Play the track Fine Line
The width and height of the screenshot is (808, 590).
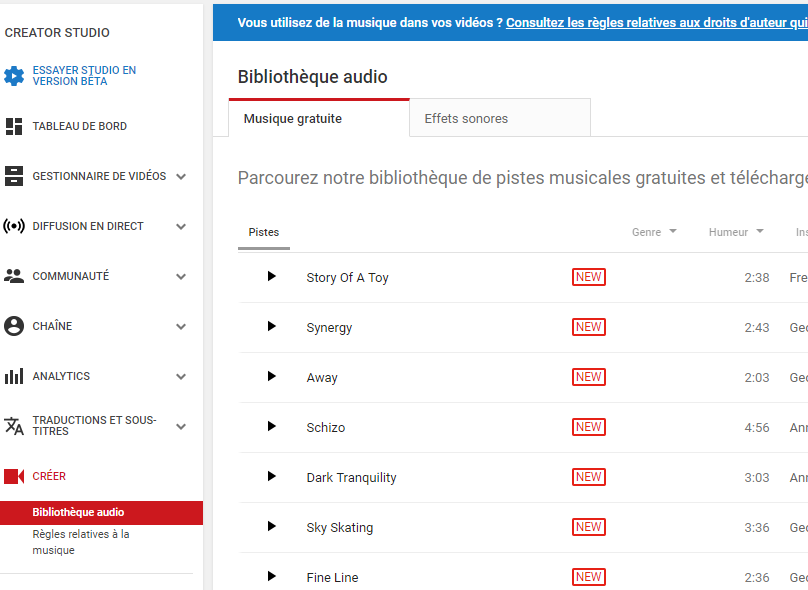272,577
